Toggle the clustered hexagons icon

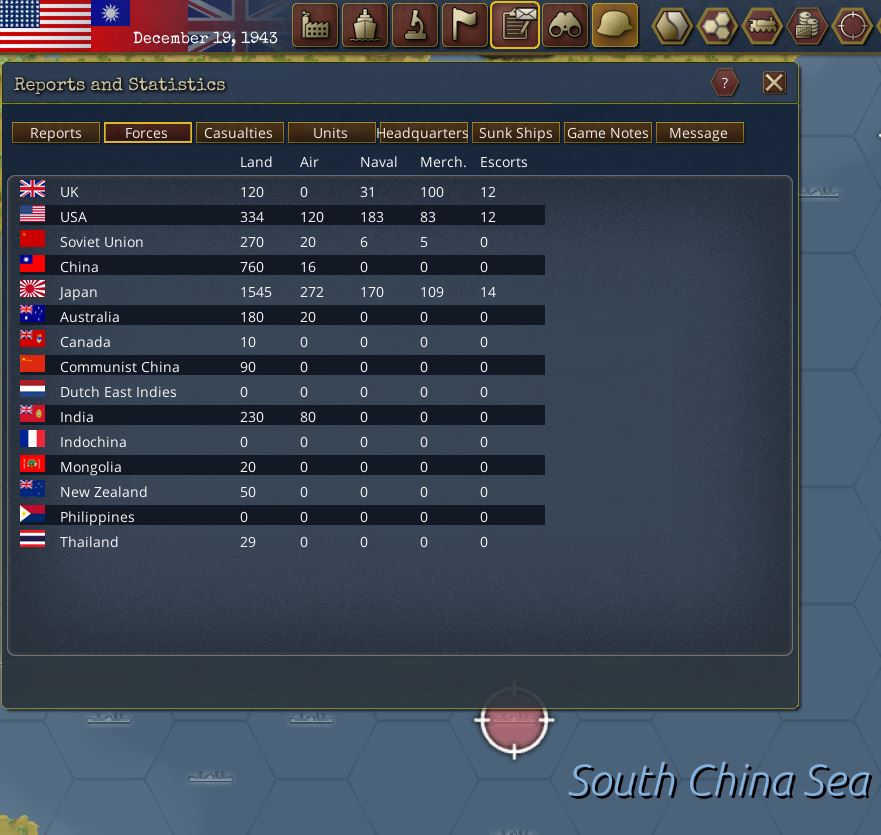point(717,25)
